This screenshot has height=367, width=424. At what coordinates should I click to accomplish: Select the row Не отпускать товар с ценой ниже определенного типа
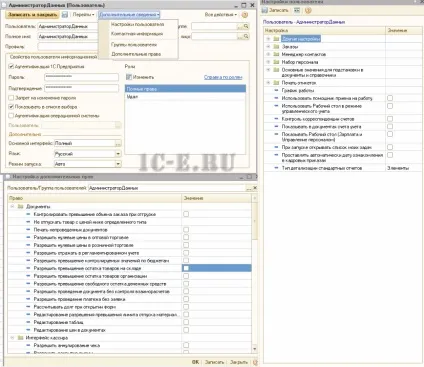pyautogui.click(x=130, y=222)
